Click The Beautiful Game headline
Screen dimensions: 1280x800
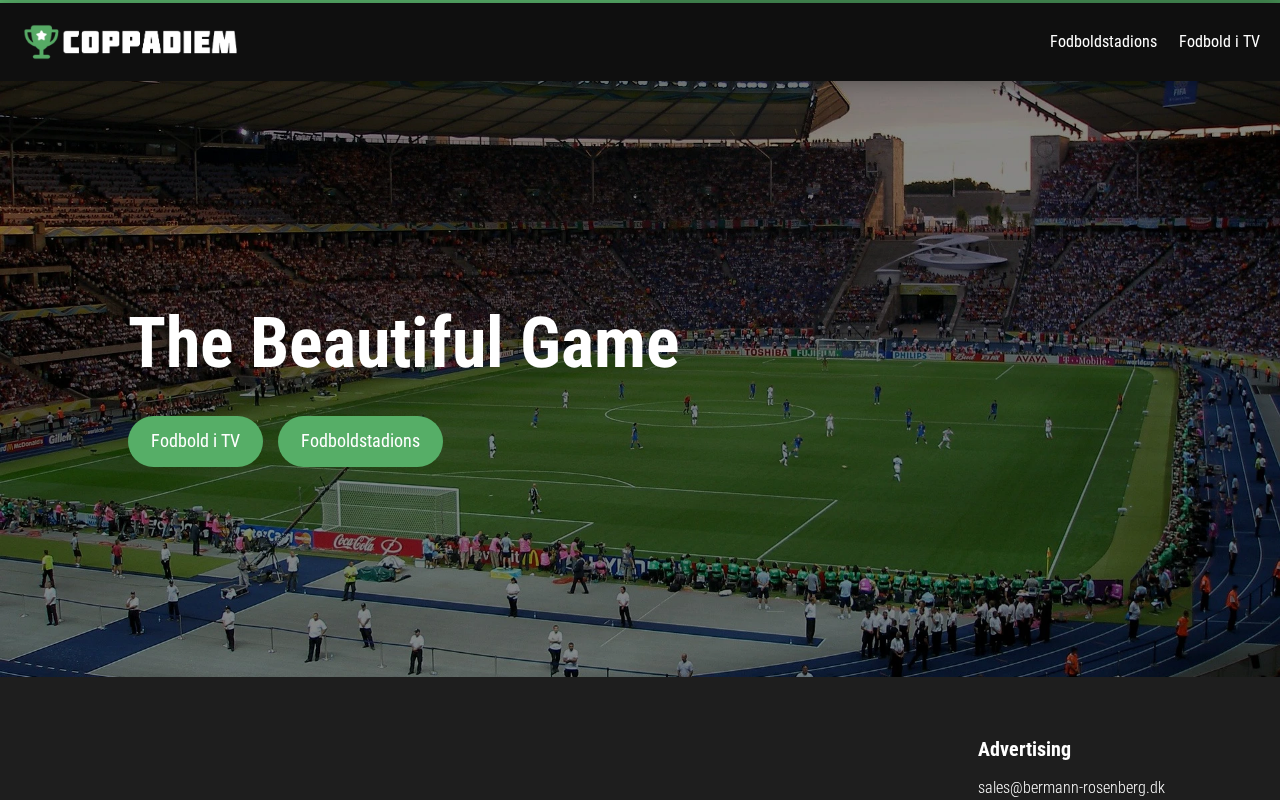coord(404,343)
